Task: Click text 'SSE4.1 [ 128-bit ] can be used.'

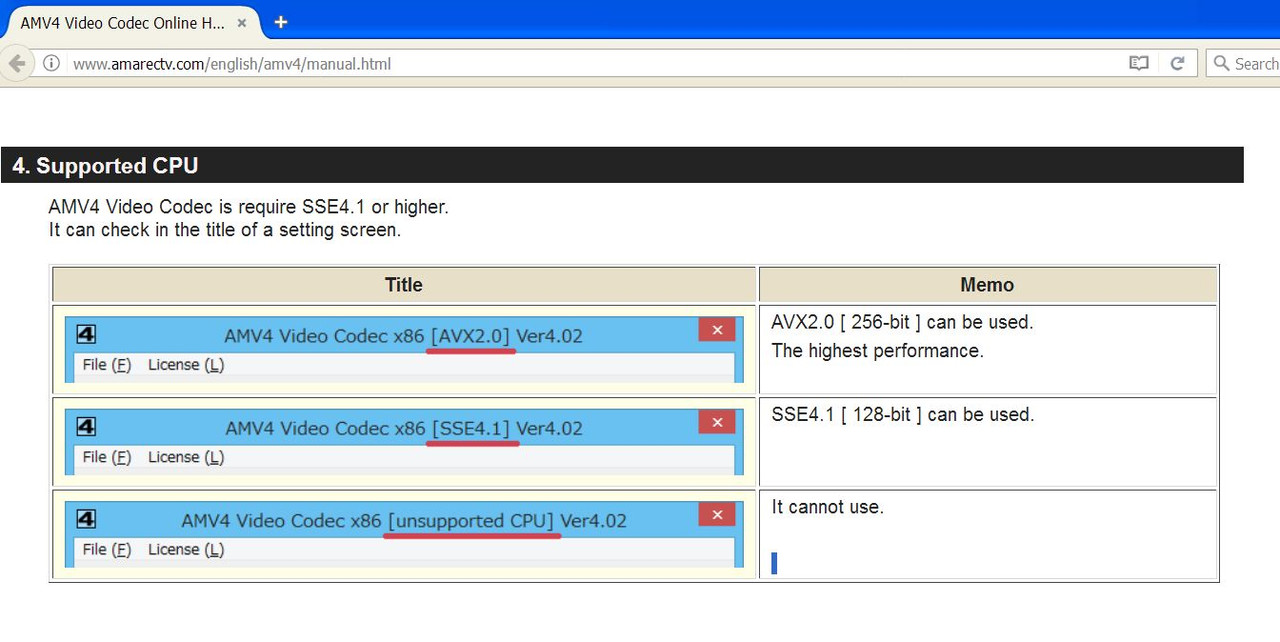Action: pos(903,415)
